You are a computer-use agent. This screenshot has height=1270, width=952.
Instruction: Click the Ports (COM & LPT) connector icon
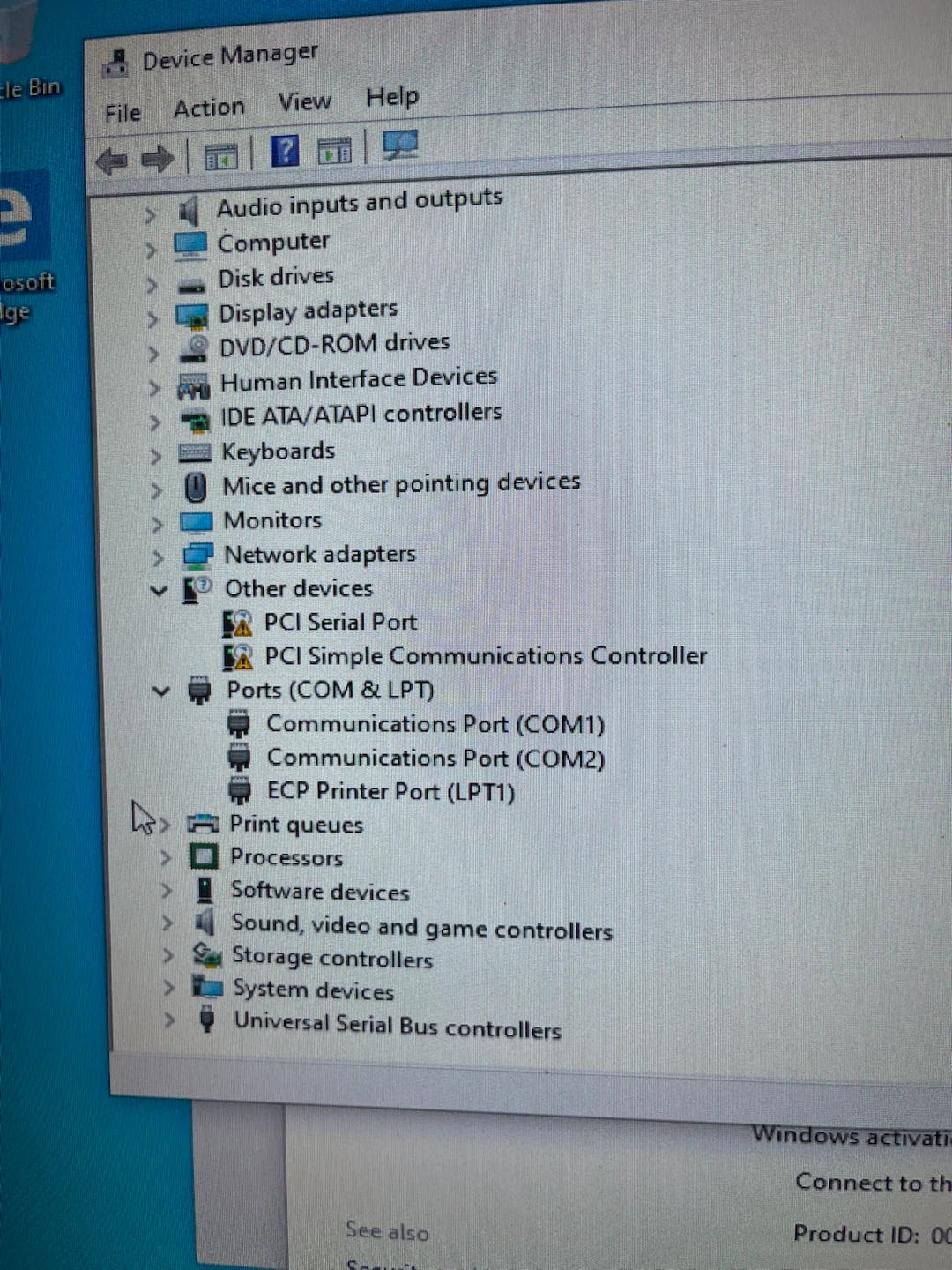click(x=200, y=691)
